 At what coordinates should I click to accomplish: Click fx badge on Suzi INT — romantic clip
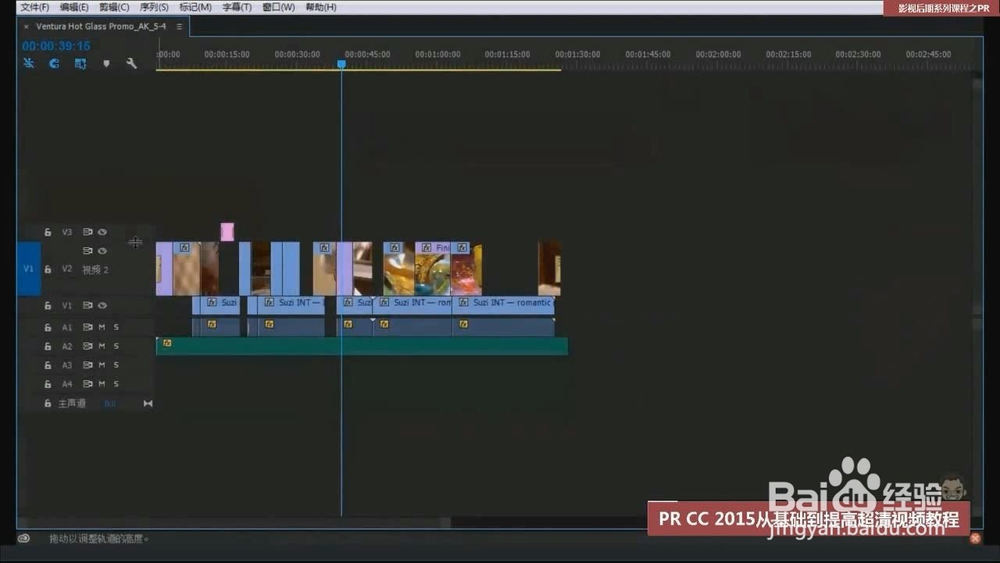(464, 302)
